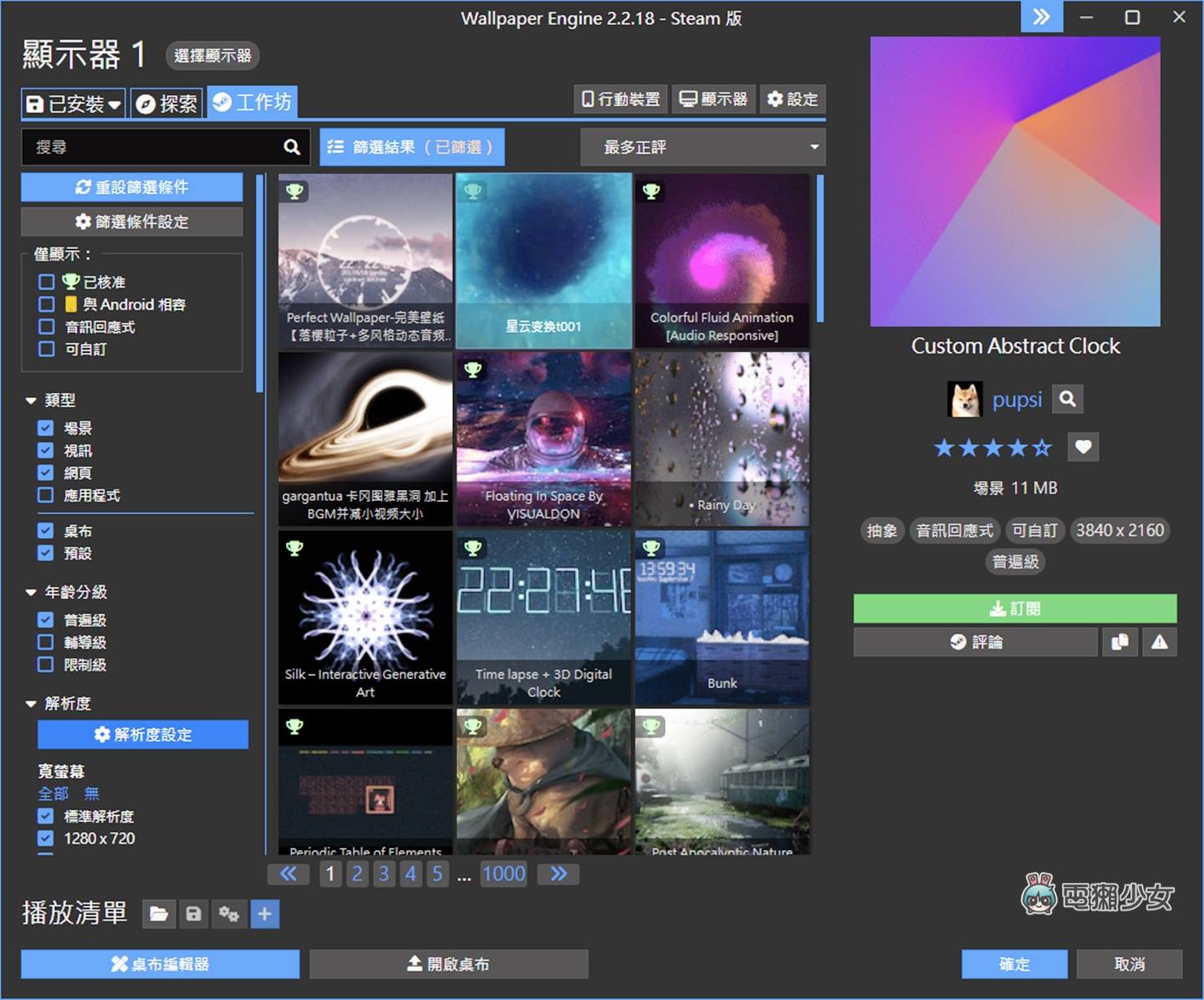Open a playlist with the folder icon

pos(159,914)
